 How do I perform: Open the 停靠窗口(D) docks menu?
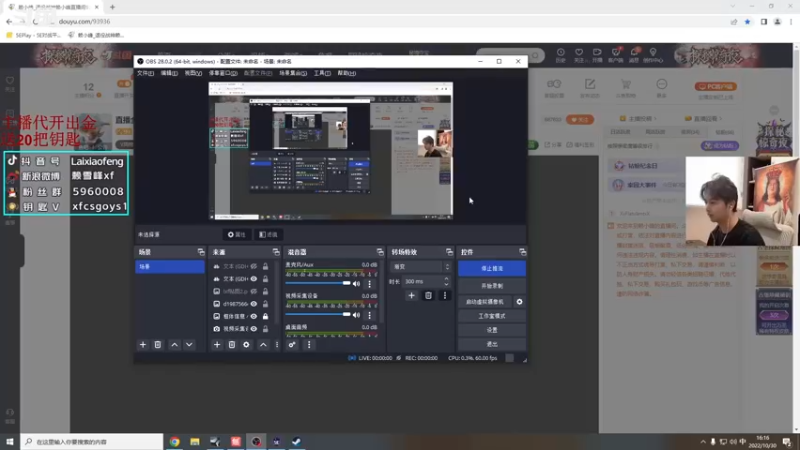(223, 73)
